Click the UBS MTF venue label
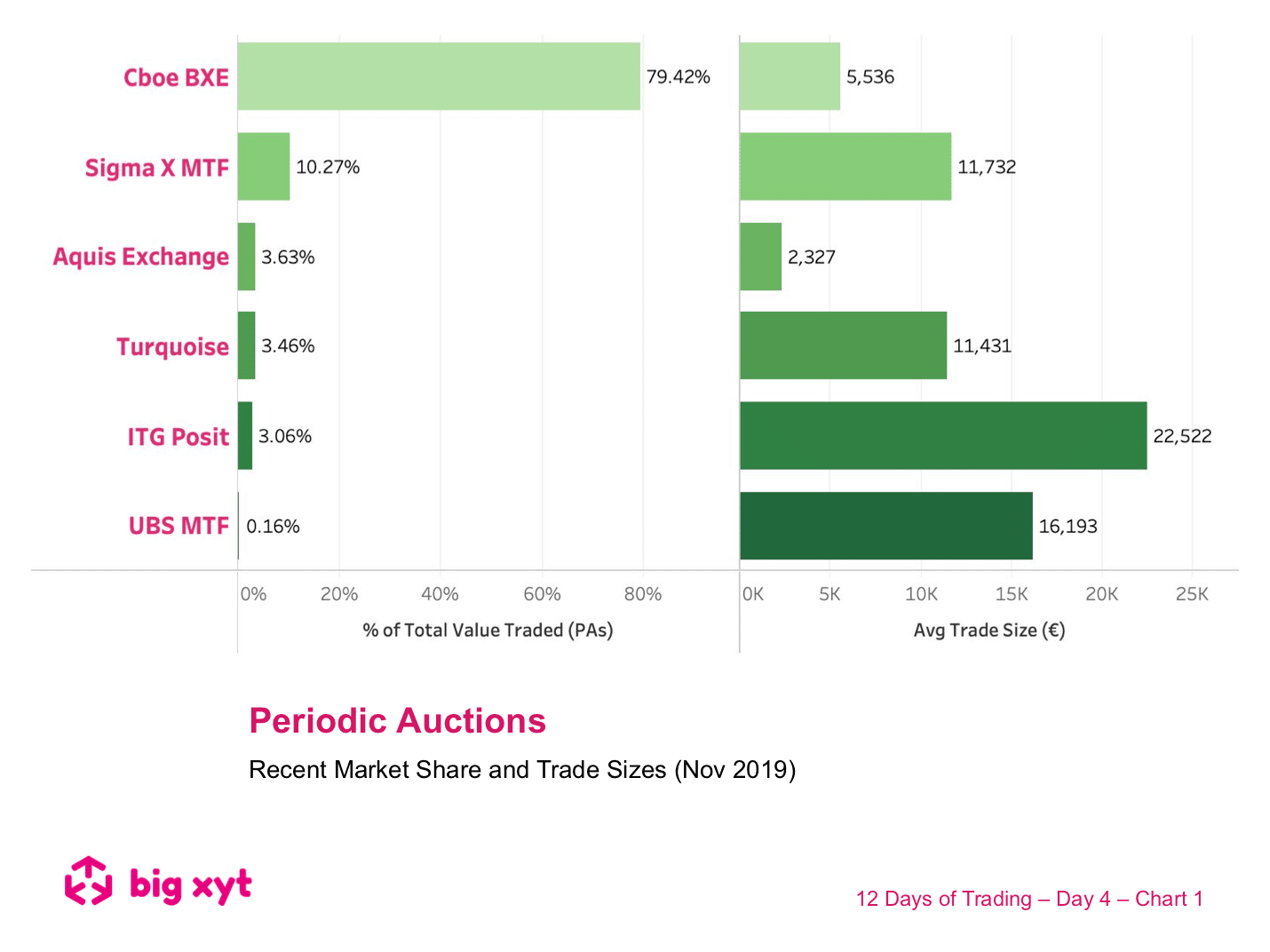Image resolution: width=1270 pixels, height=952 pixels. tap(179, 526)
